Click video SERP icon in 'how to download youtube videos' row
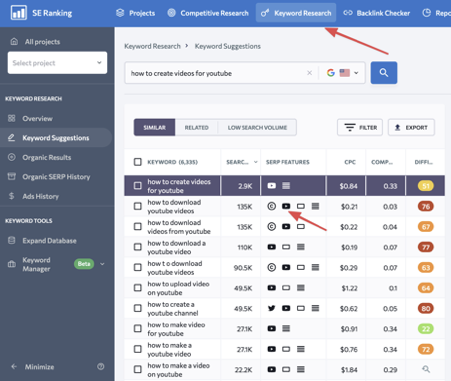 [x=286, y=206]
